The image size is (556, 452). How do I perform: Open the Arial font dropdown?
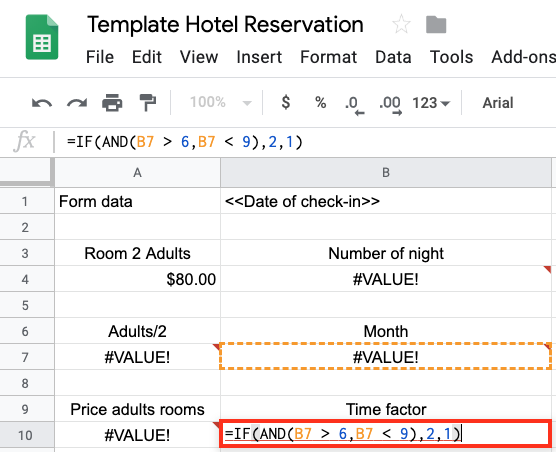pos(498,103)
